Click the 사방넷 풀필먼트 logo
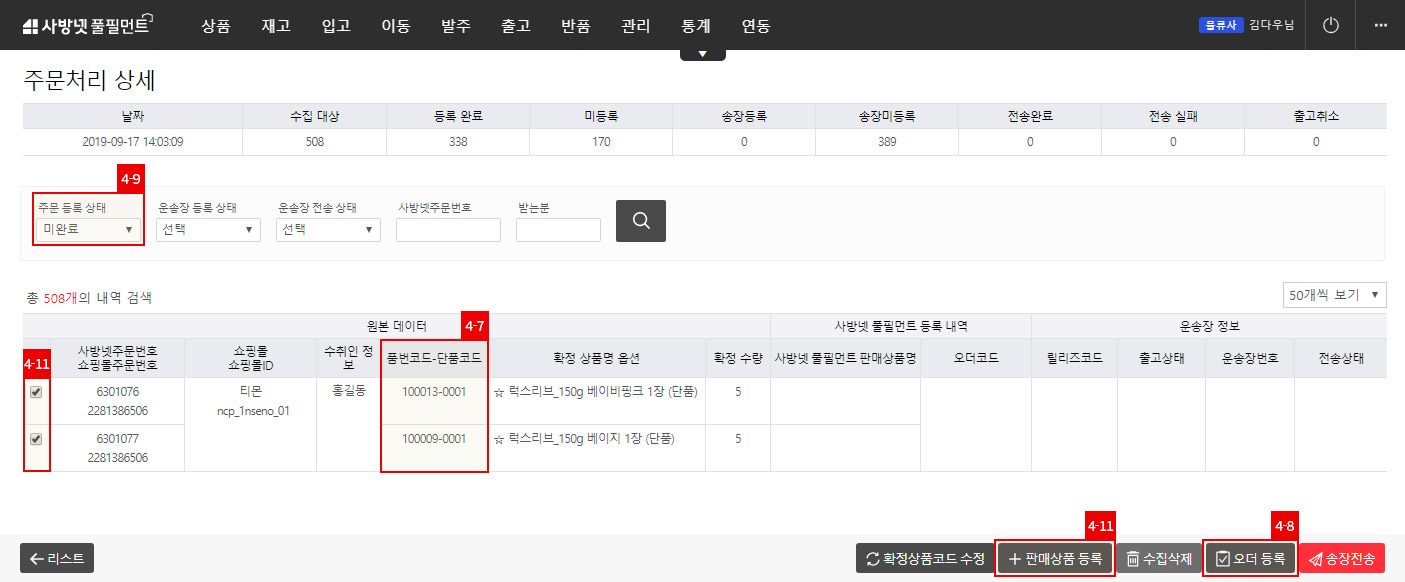 coord(86,26)
